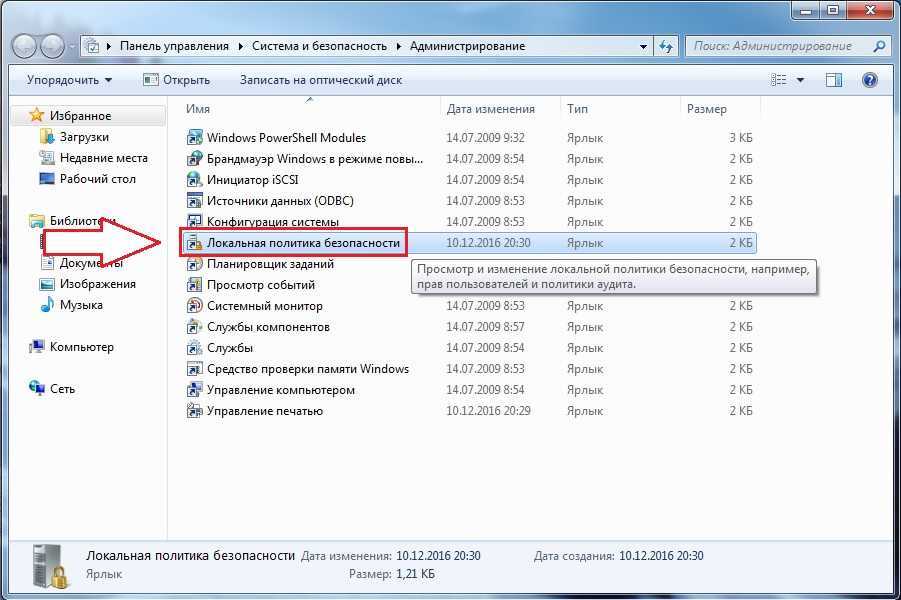Toggle the preview pane icon
This screenshot has width=901, height=600.
click(834, 80)
